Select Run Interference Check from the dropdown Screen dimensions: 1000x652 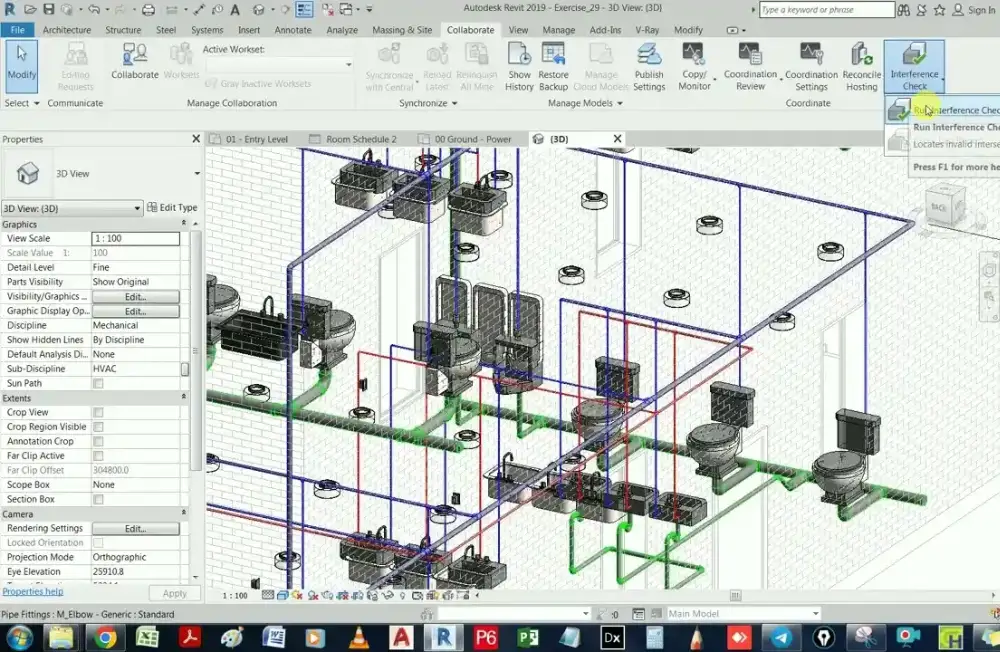click(x=943, y=110)
